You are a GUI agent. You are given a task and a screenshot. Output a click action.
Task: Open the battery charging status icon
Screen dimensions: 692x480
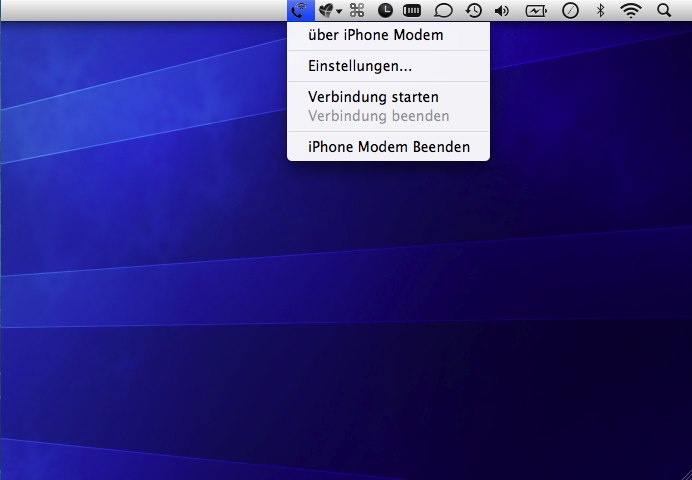coord(536,11)
